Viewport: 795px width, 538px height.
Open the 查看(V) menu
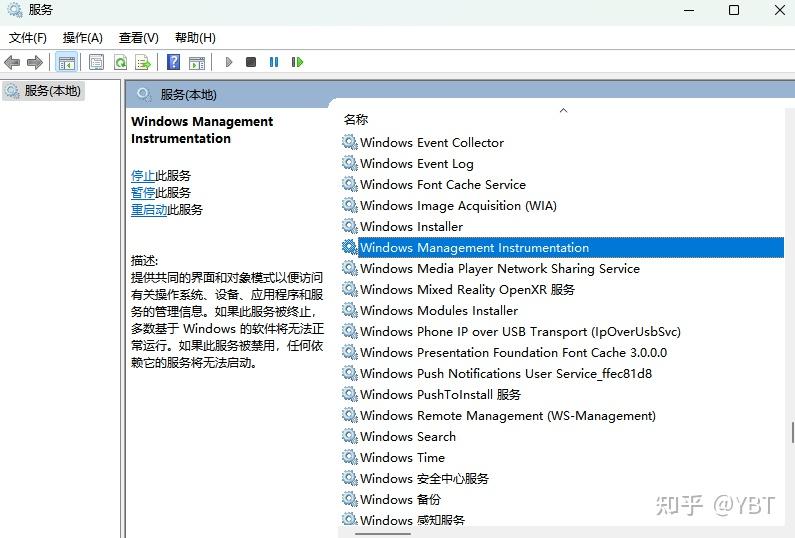138,37
